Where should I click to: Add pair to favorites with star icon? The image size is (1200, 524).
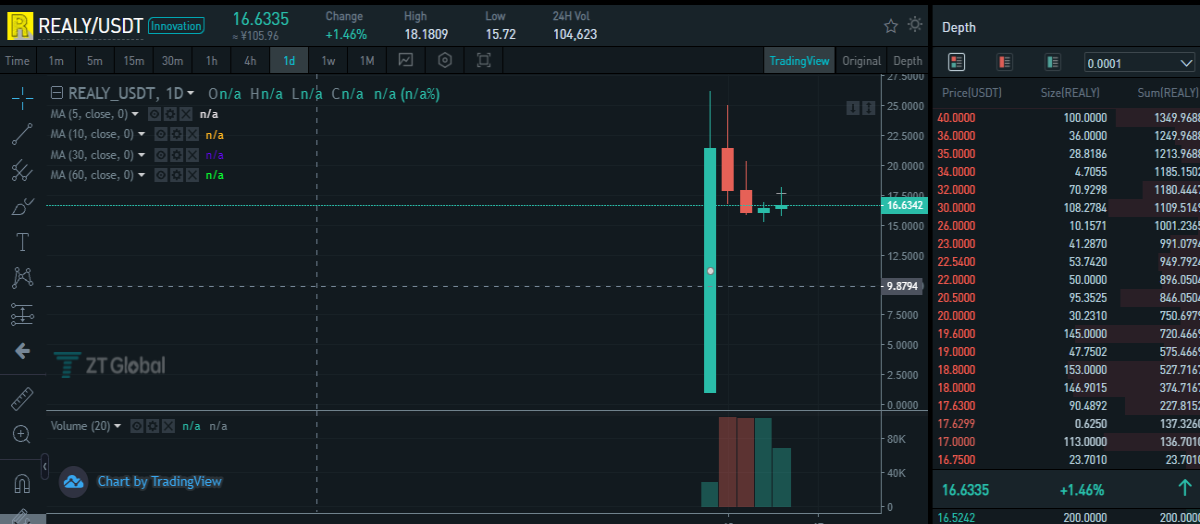(891, 25)
